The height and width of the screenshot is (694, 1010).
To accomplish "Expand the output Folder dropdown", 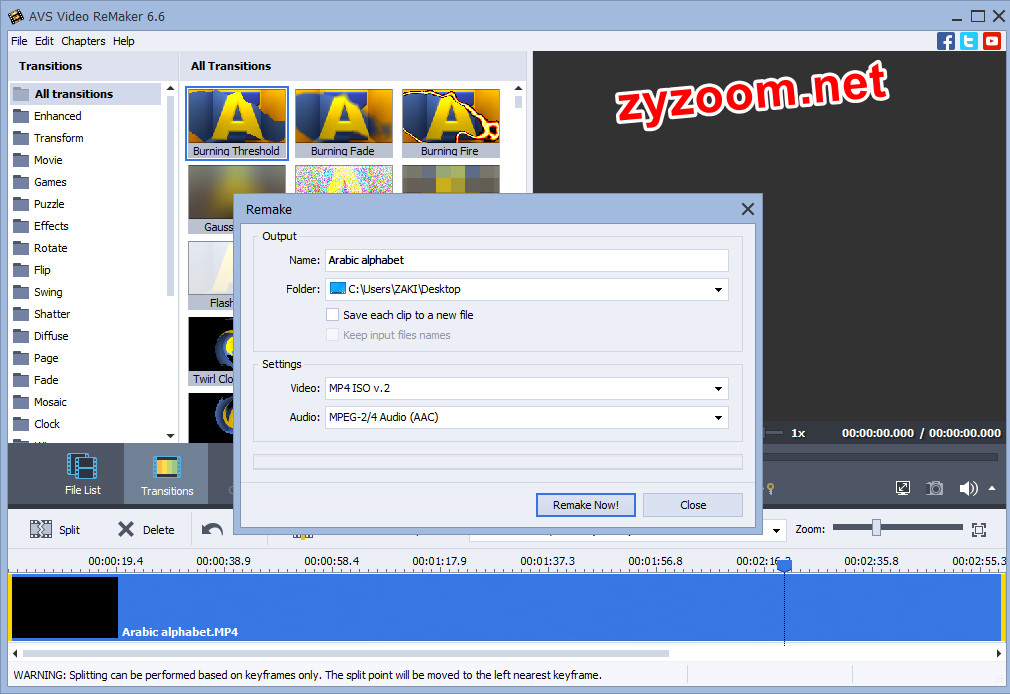I will click(718, 289).
